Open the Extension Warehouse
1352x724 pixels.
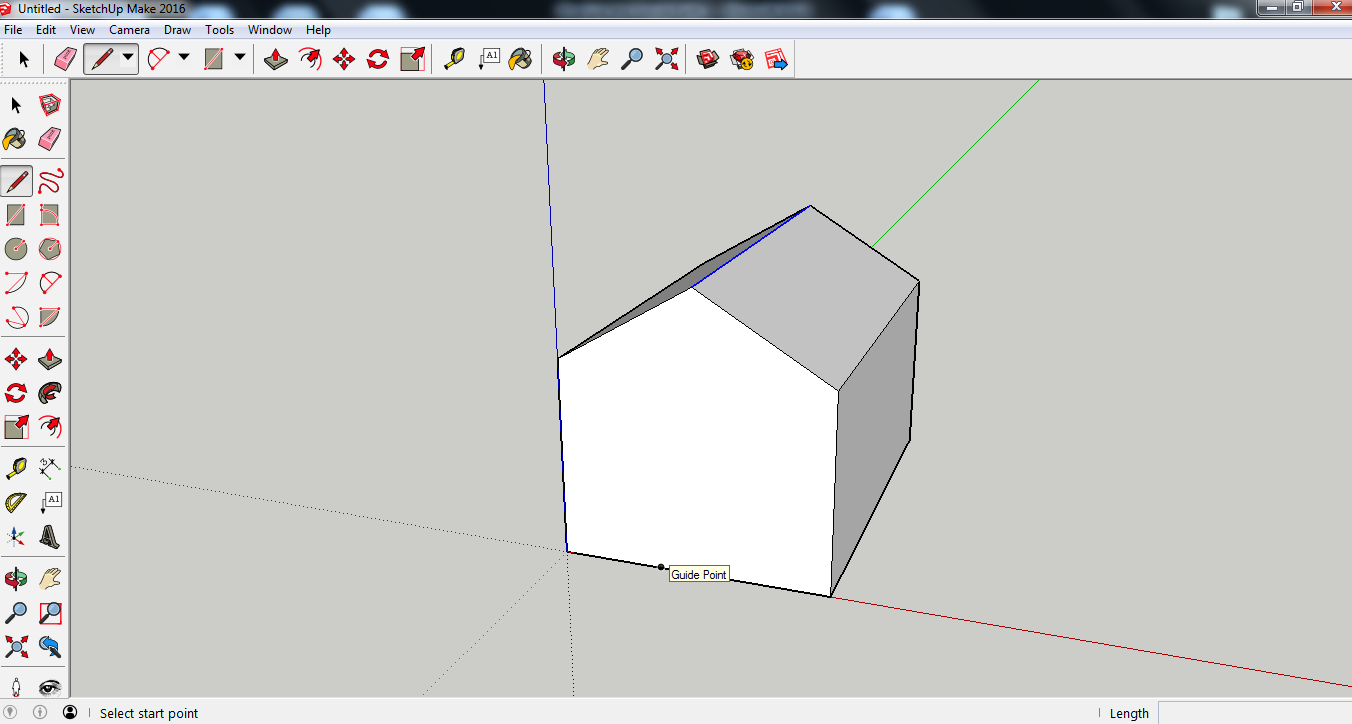coord(742,59)
